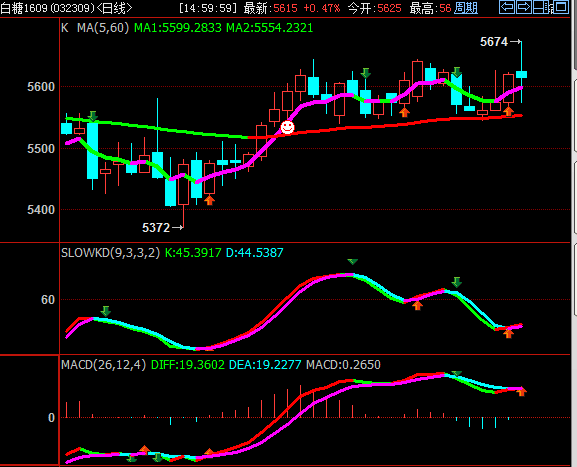Screen dimensions: 577x467
Task: Click the SLOWKD(9,3,3,2) indicator label
Action: pyautogui.click(x=110, y=253)
